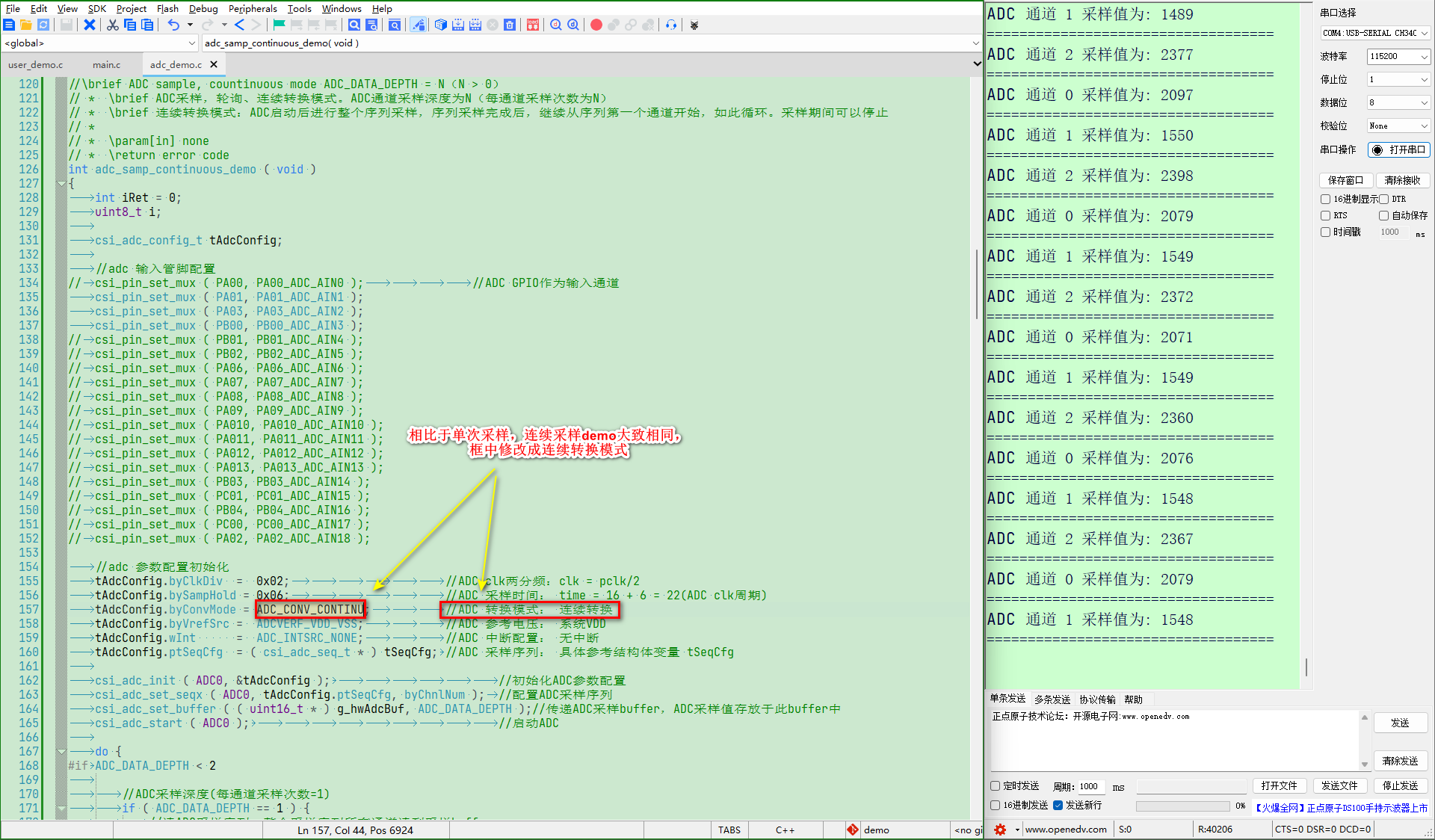
Task: Click the Undo arrow icon
Action: pos(173,25)
